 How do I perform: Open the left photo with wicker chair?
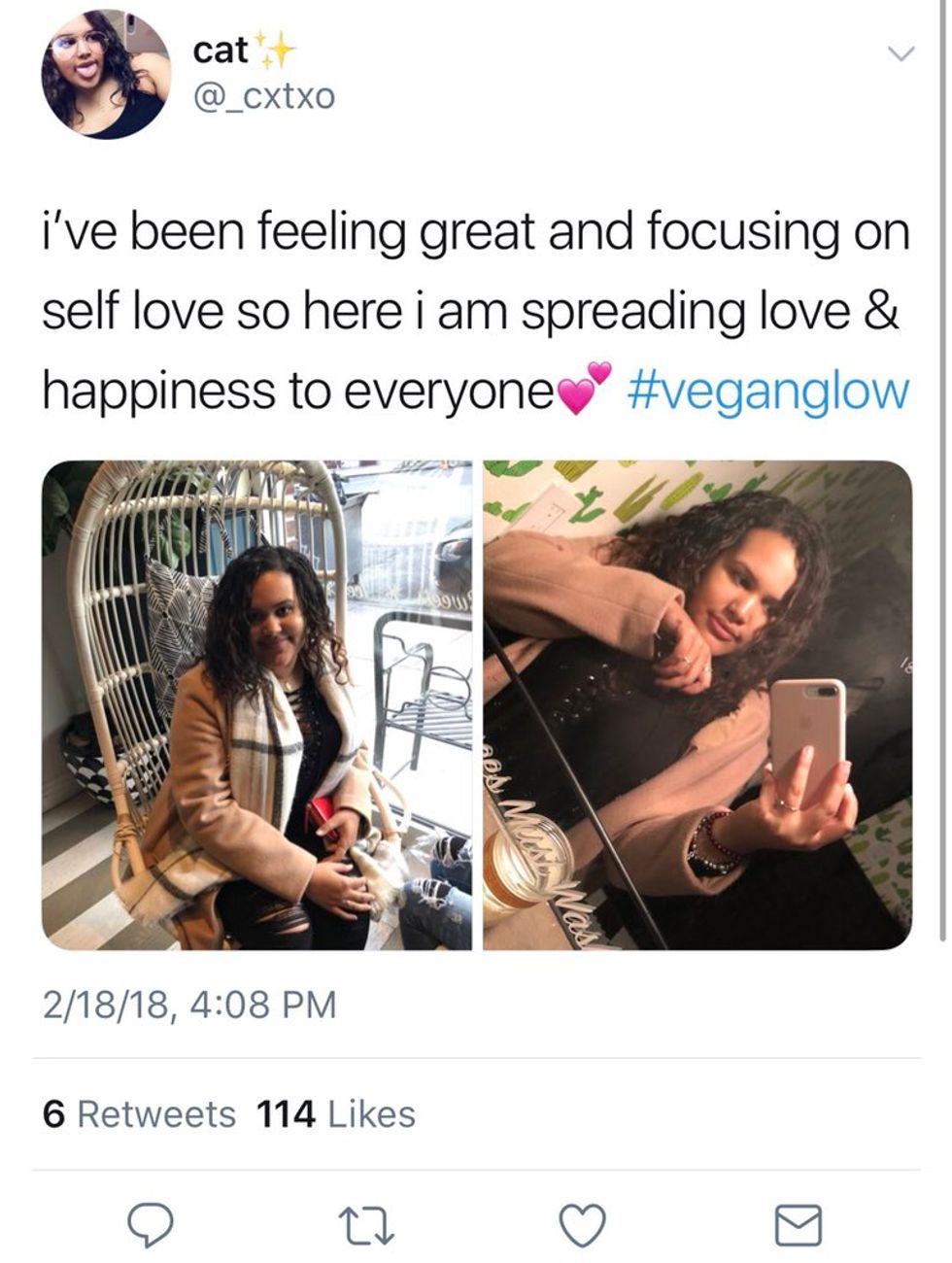pyautogui.click(x=256, y=704)
